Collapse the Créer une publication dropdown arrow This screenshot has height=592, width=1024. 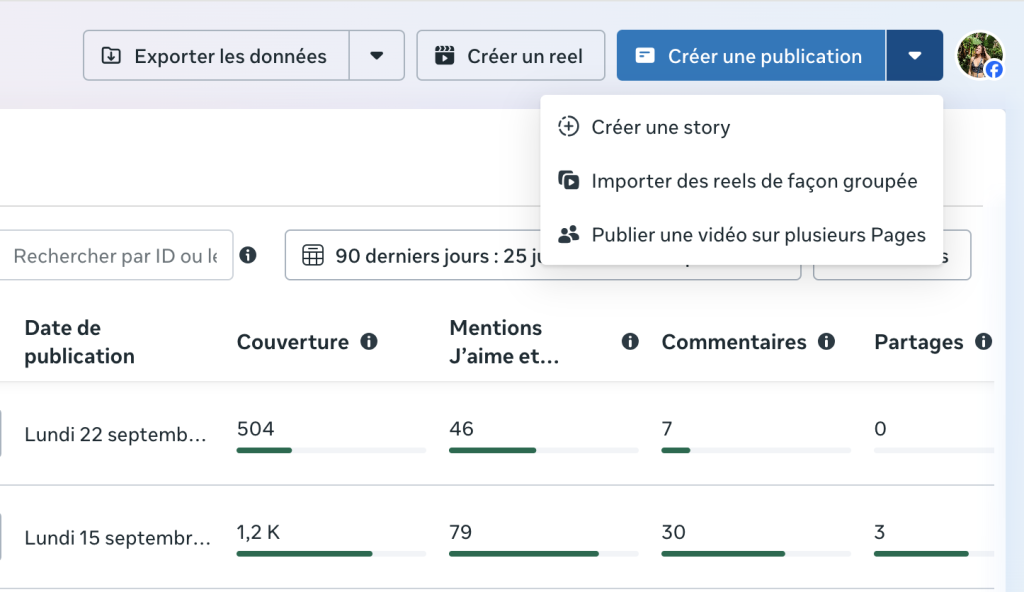[x=915, y=56]
